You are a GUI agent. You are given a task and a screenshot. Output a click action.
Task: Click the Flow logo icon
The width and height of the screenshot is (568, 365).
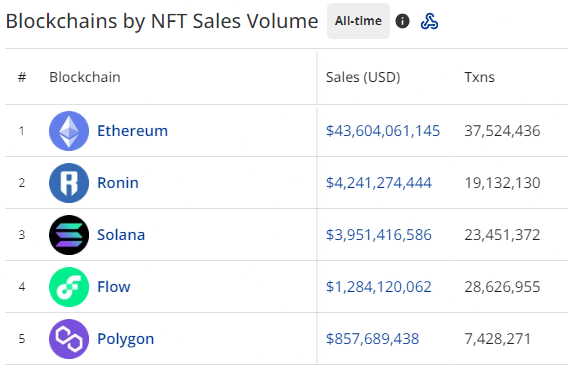coord(69,287)
